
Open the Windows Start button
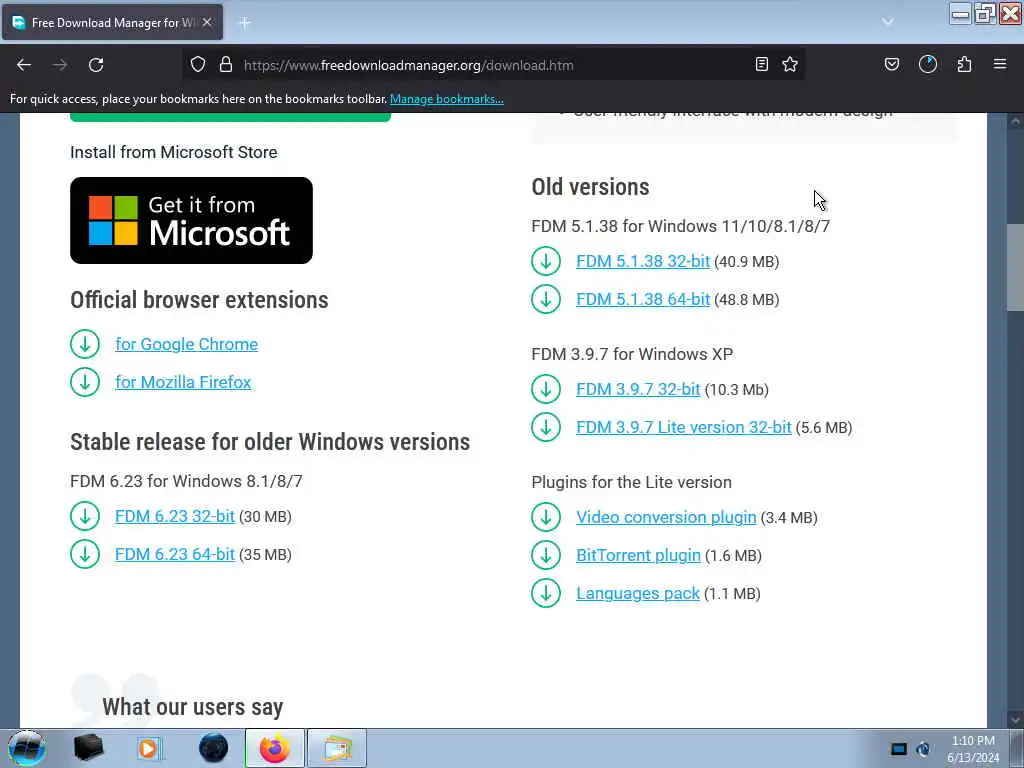coord(27,748)
